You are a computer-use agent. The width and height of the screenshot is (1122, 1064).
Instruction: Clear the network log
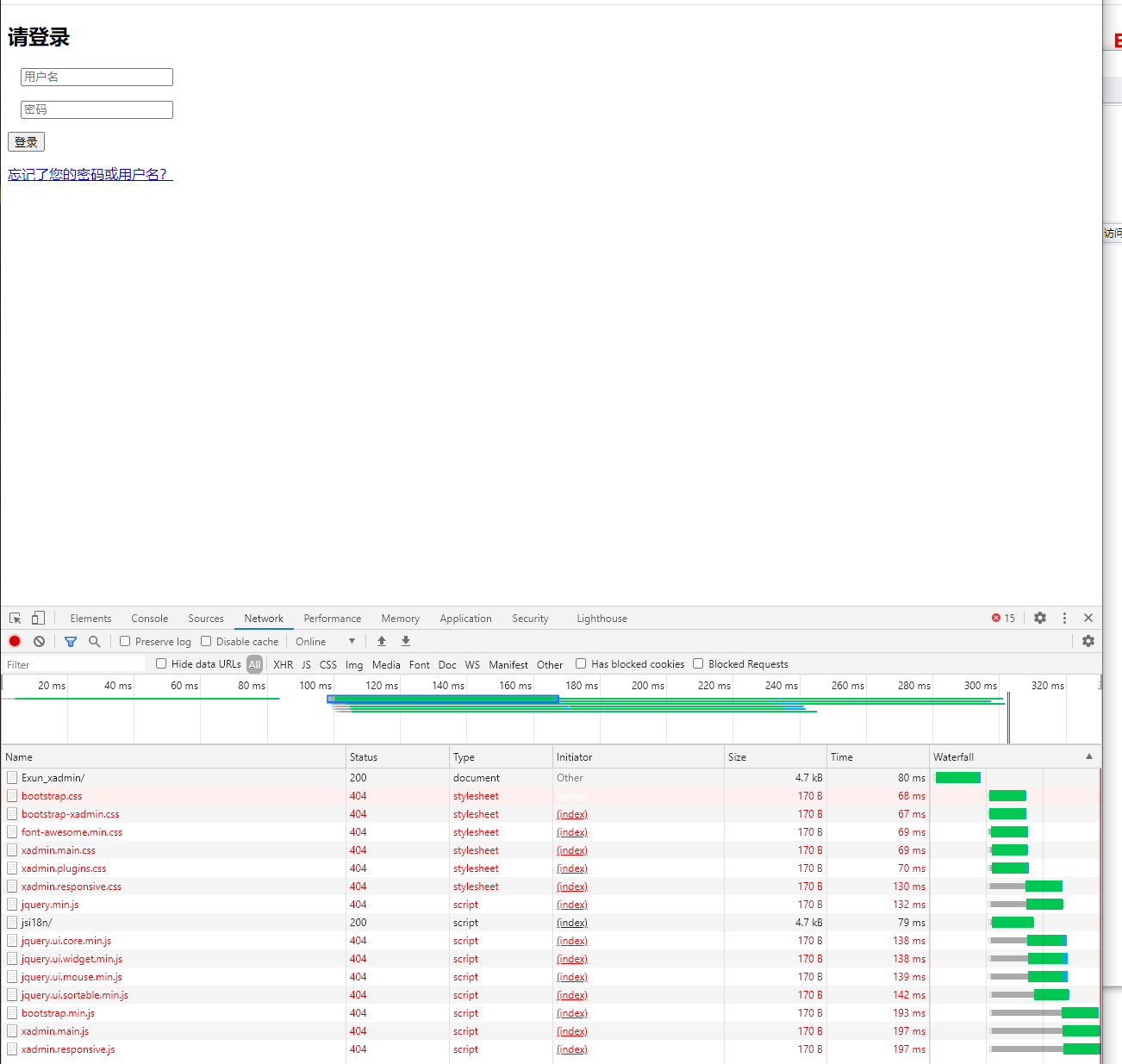click(x=39, y=641)
